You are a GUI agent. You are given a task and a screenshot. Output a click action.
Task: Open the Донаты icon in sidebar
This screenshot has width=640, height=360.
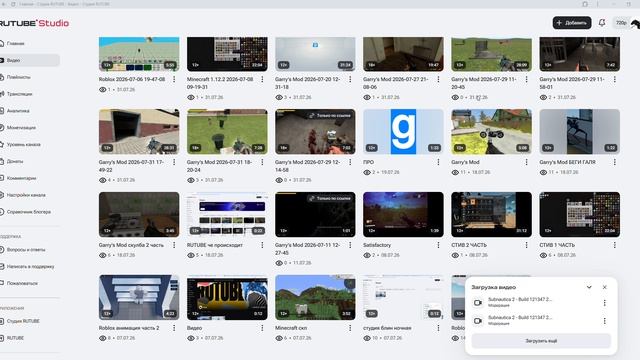[x=2, y=161]
